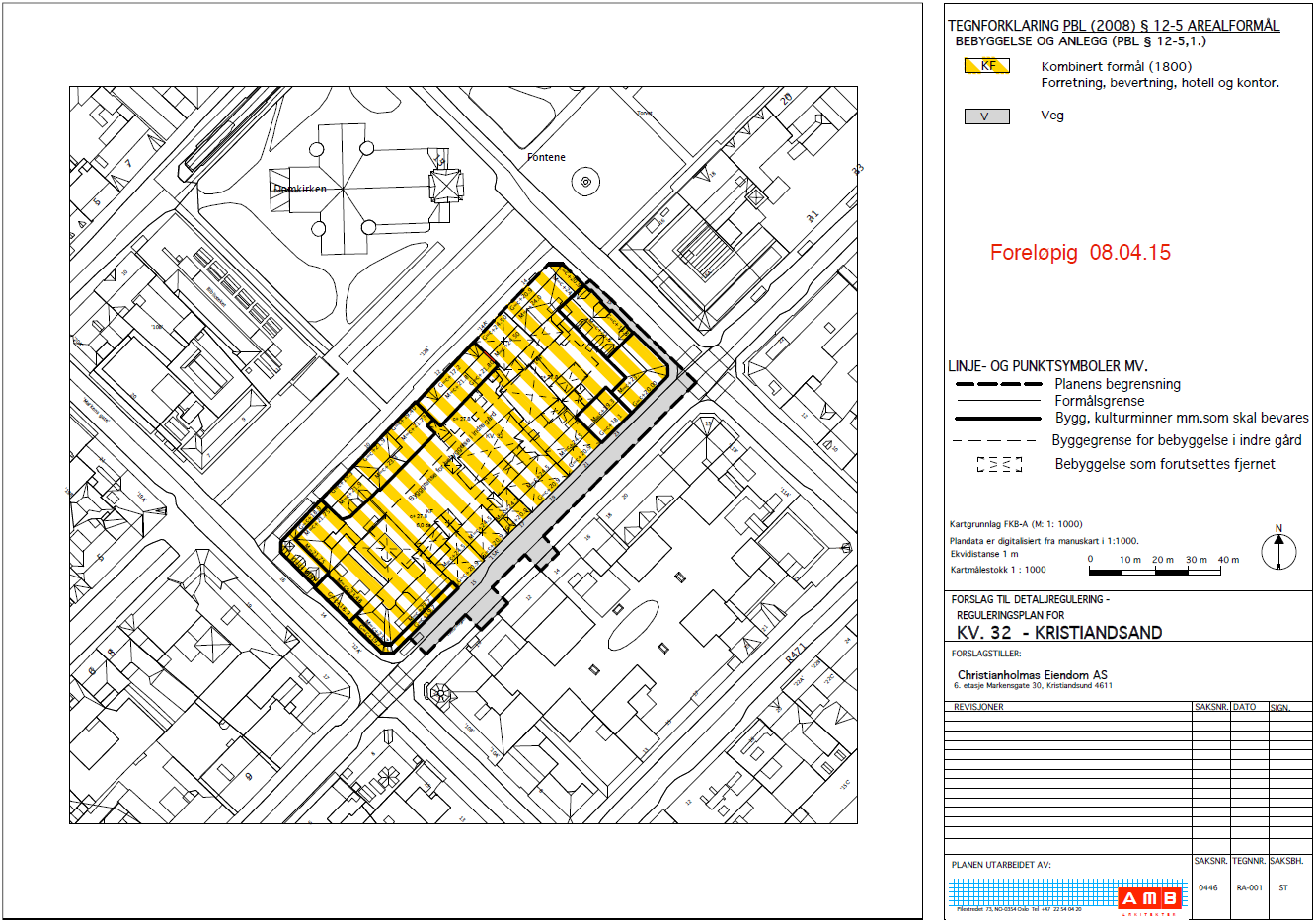Screen dimensions: 1316x924
Task: Click the 'Kombinert formål (1800)' legend text
Action: tap(1116, 67)
